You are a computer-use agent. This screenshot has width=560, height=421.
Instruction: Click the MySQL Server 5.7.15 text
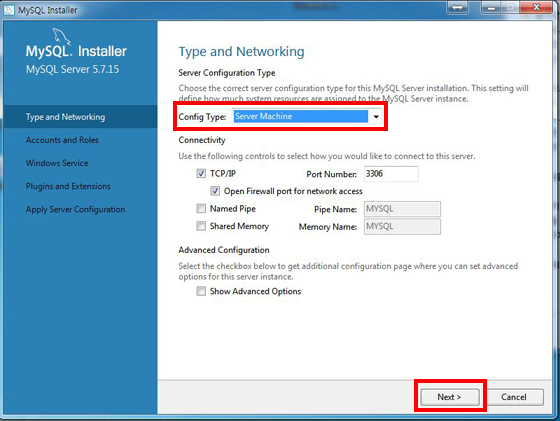pos(72,69)
